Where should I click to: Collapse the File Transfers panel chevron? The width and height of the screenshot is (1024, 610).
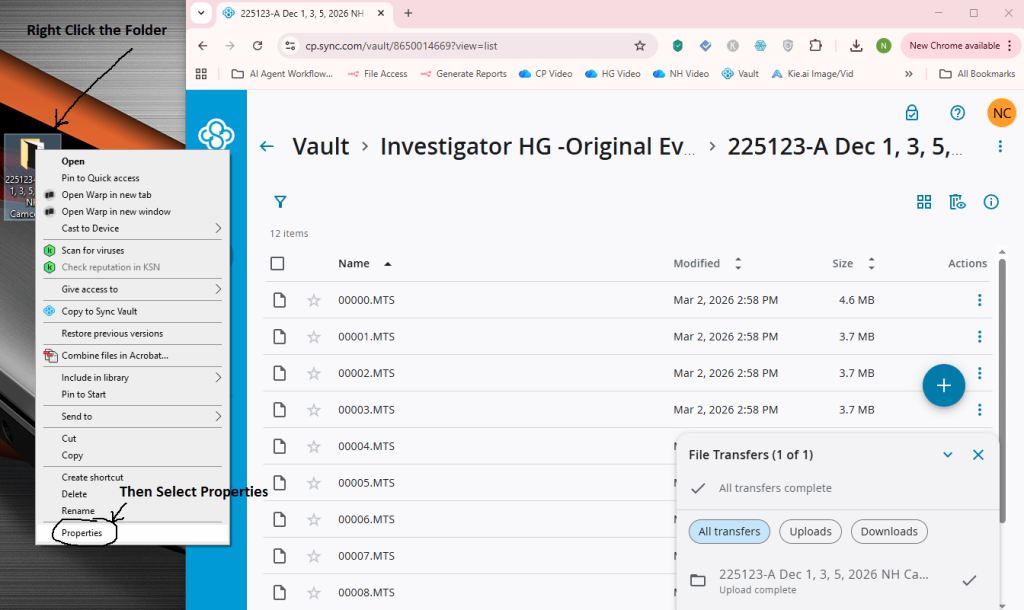click(x=948, y=454)
